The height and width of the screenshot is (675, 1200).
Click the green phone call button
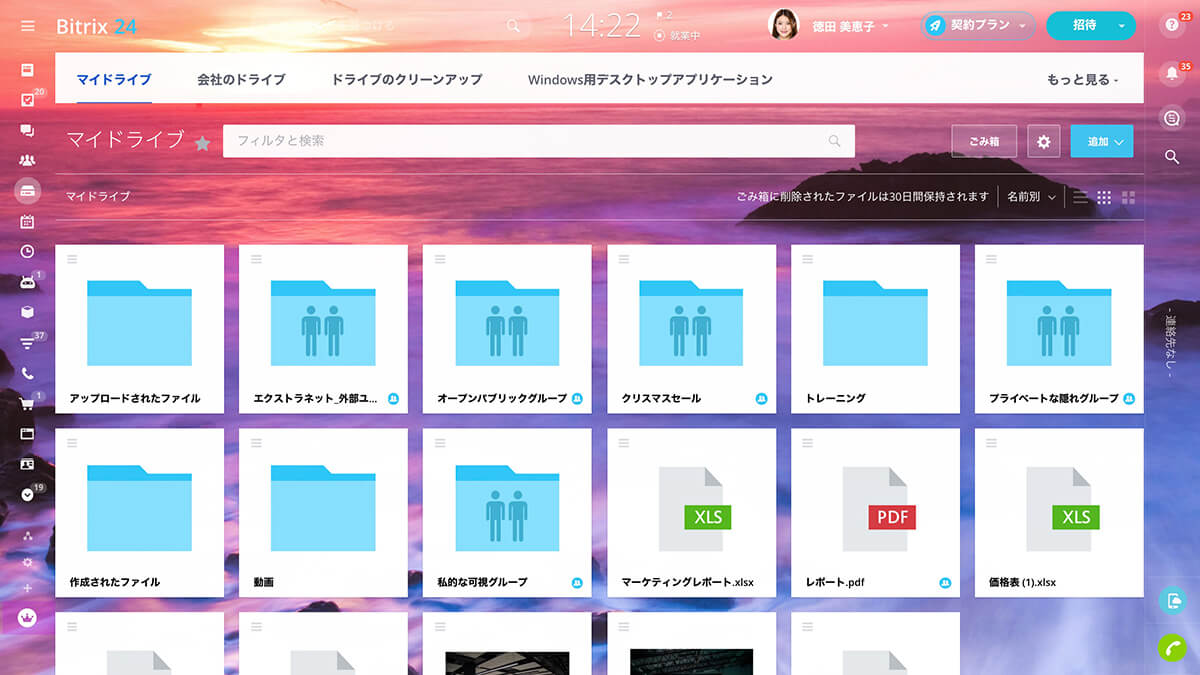tap(1172, 647)
